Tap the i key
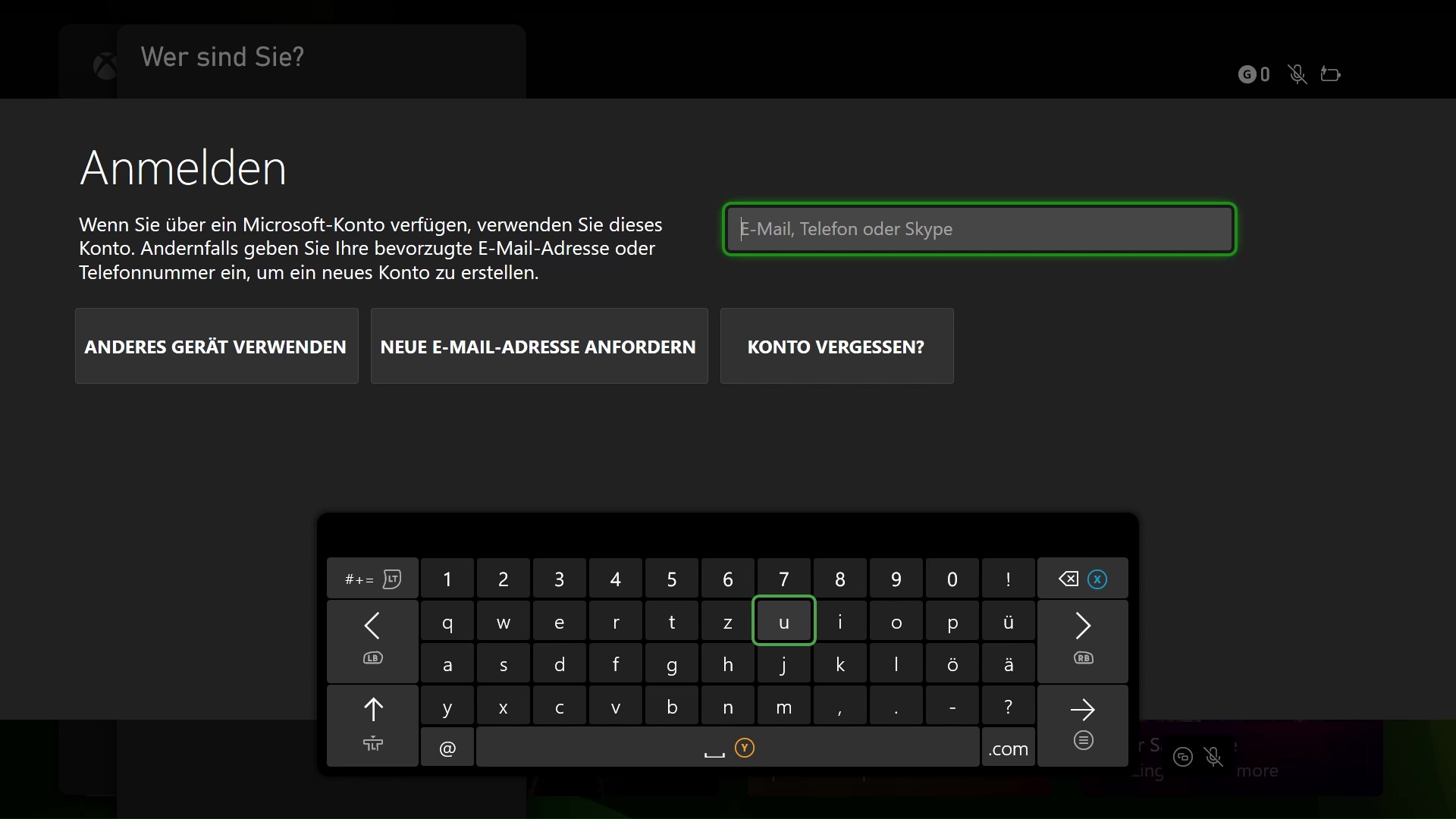This screenshot has height=819, width=1456. (x=840, y=621)
